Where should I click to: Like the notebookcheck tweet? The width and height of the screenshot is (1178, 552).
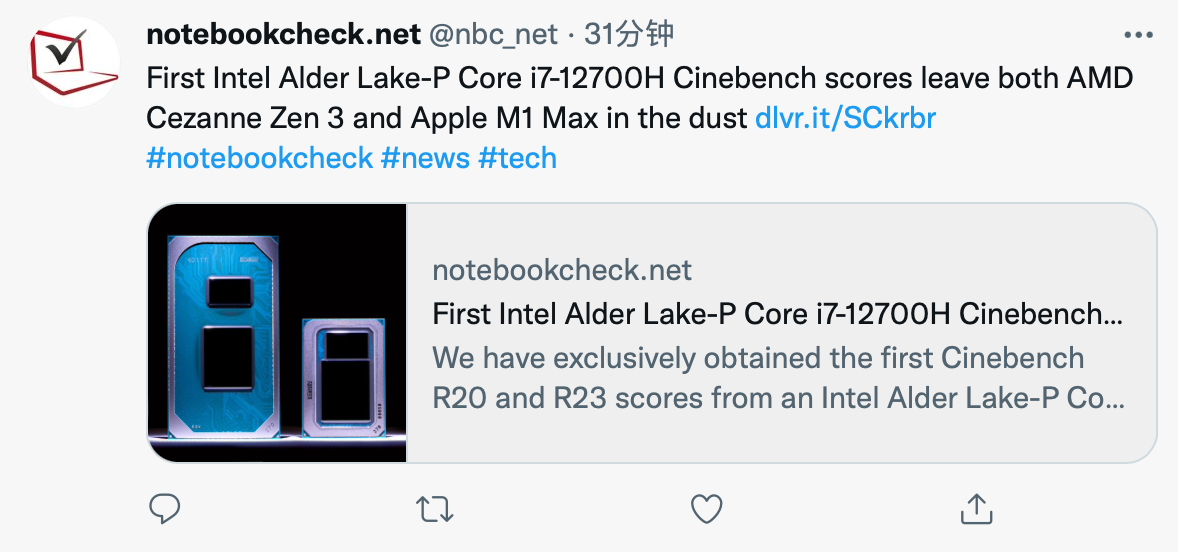point(707,509)
